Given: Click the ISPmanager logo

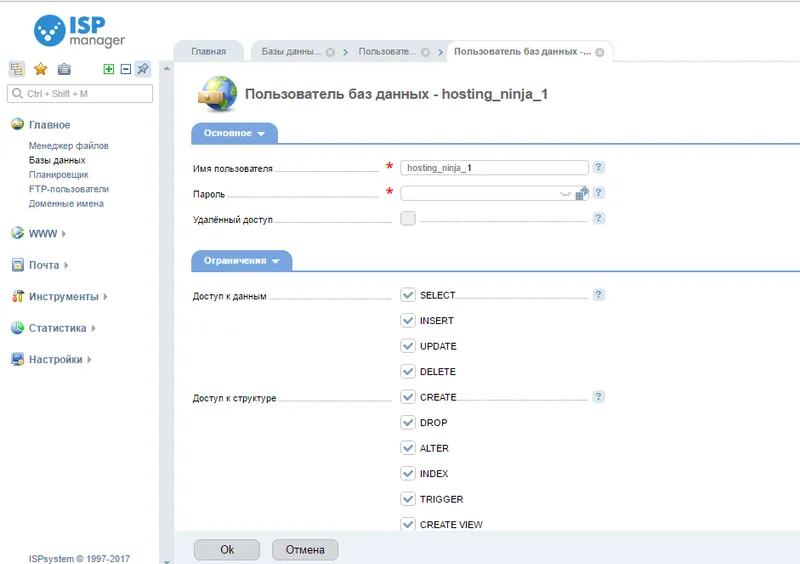Looking at the screenshot, I should pos(79,31).
